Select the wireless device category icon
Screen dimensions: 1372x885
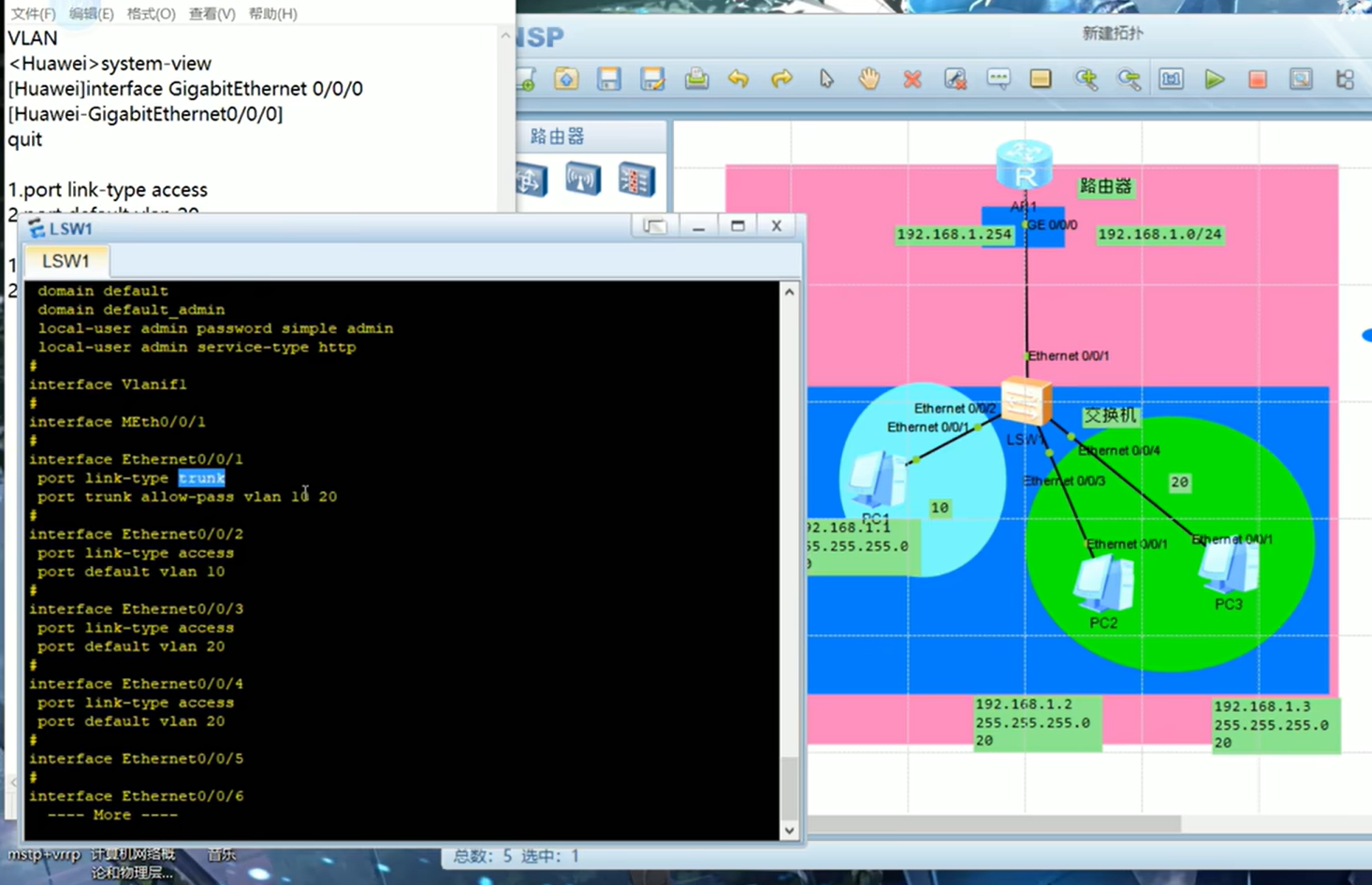click(x=582, y=179)
